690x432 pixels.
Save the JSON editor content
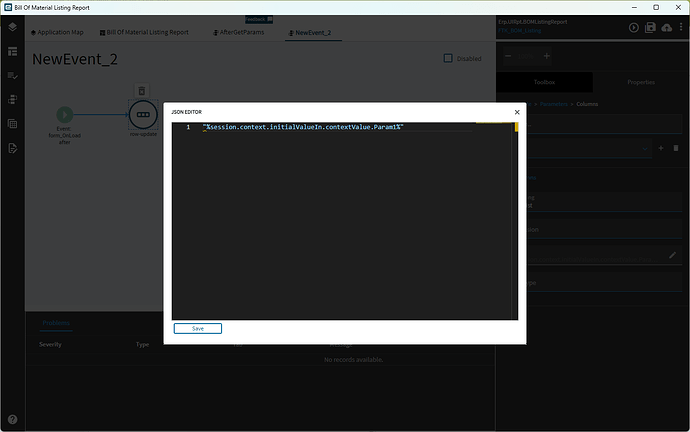click(x=198, y=329)
